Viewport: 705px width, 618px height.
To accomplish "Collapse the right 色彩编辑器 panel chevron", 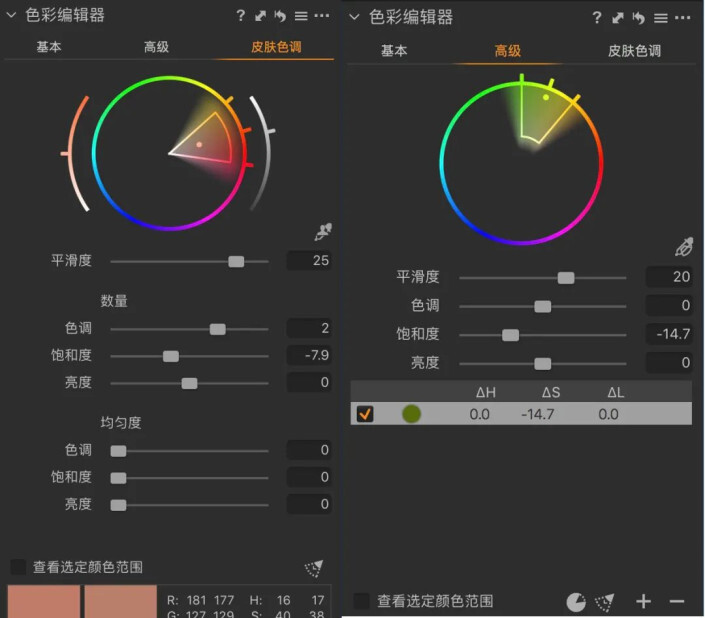I will click(356, 17).
